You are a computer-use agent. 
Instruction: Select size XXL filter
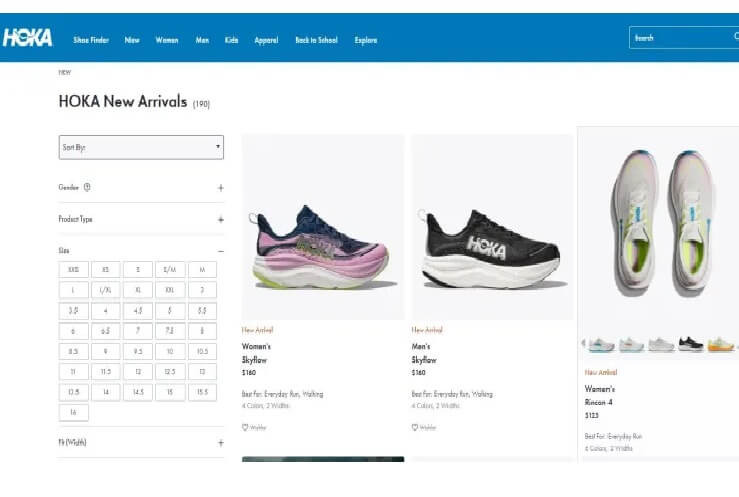(170, 290)
